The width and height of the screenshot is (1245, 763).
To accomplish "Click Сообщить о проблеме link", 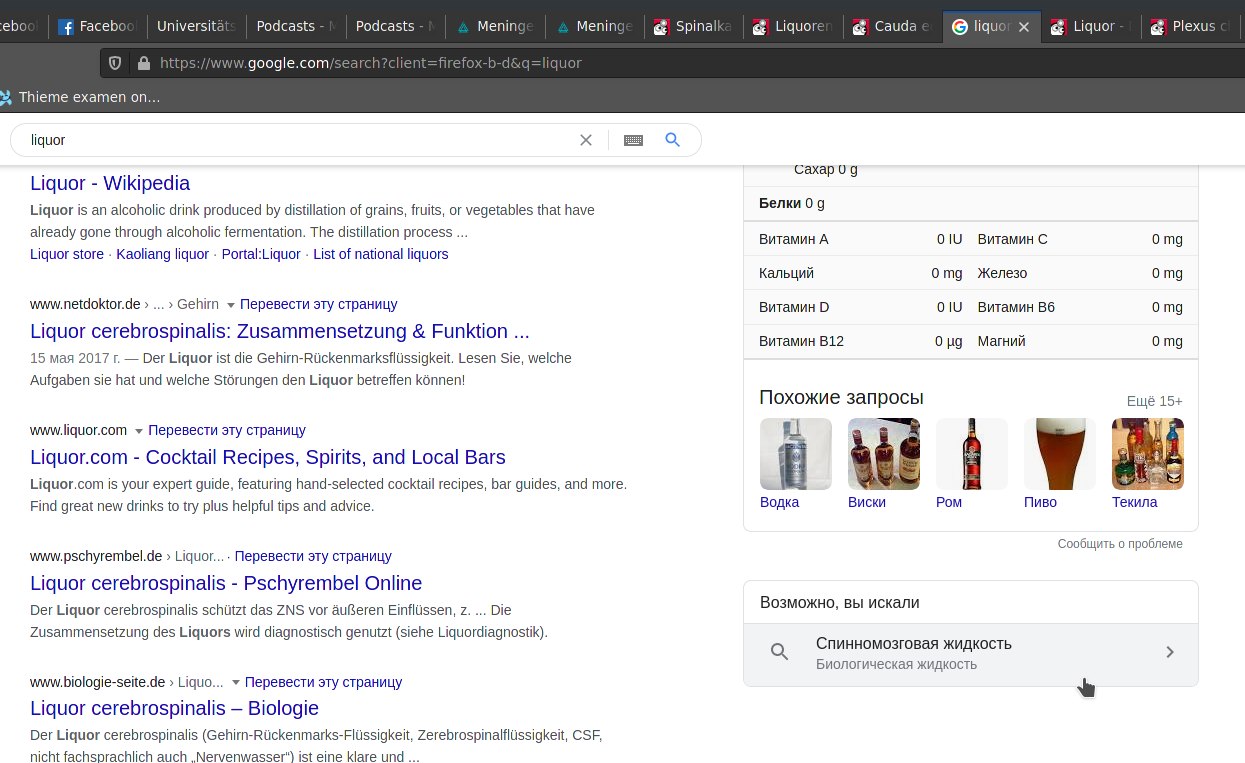I will coord(1120,544).
